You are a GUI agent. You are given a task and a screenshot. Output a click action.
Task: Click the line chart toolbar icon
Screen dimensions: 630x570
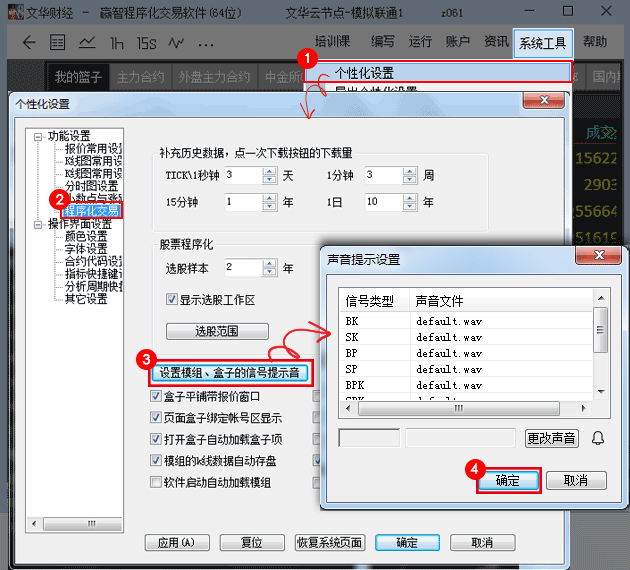click(x=87, y=43)
